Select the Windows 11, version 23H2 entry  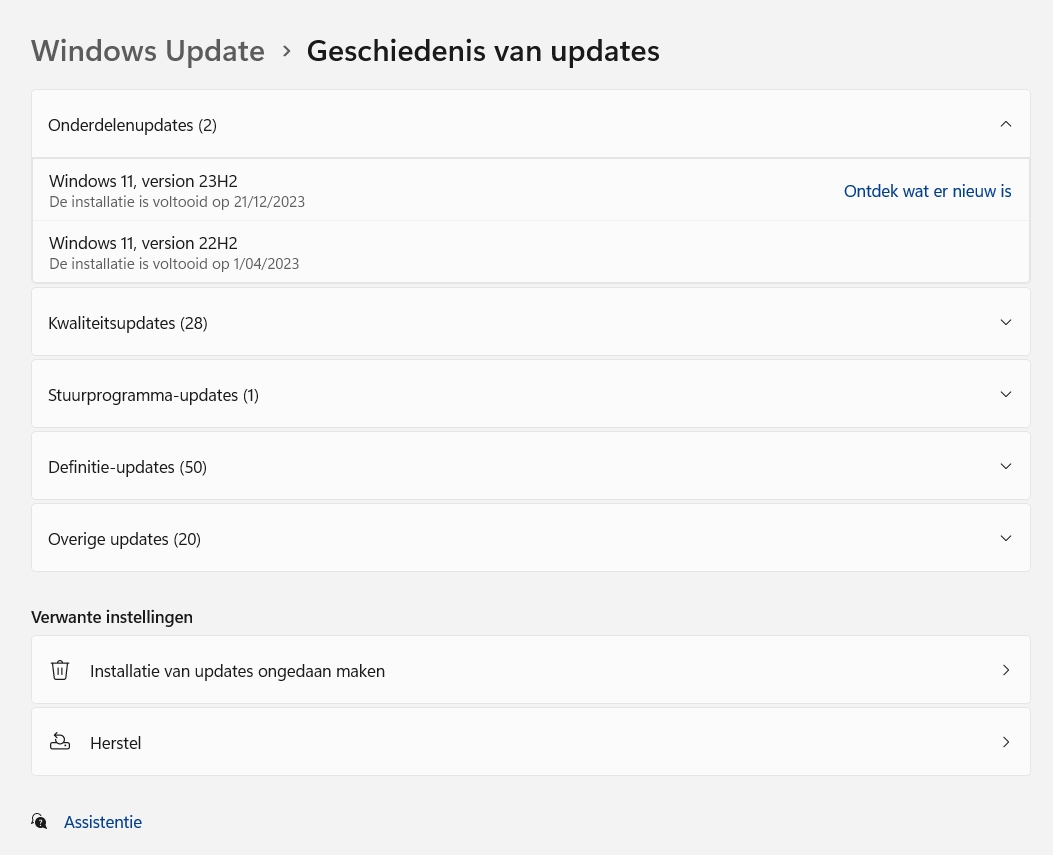(x=143, y=181)
